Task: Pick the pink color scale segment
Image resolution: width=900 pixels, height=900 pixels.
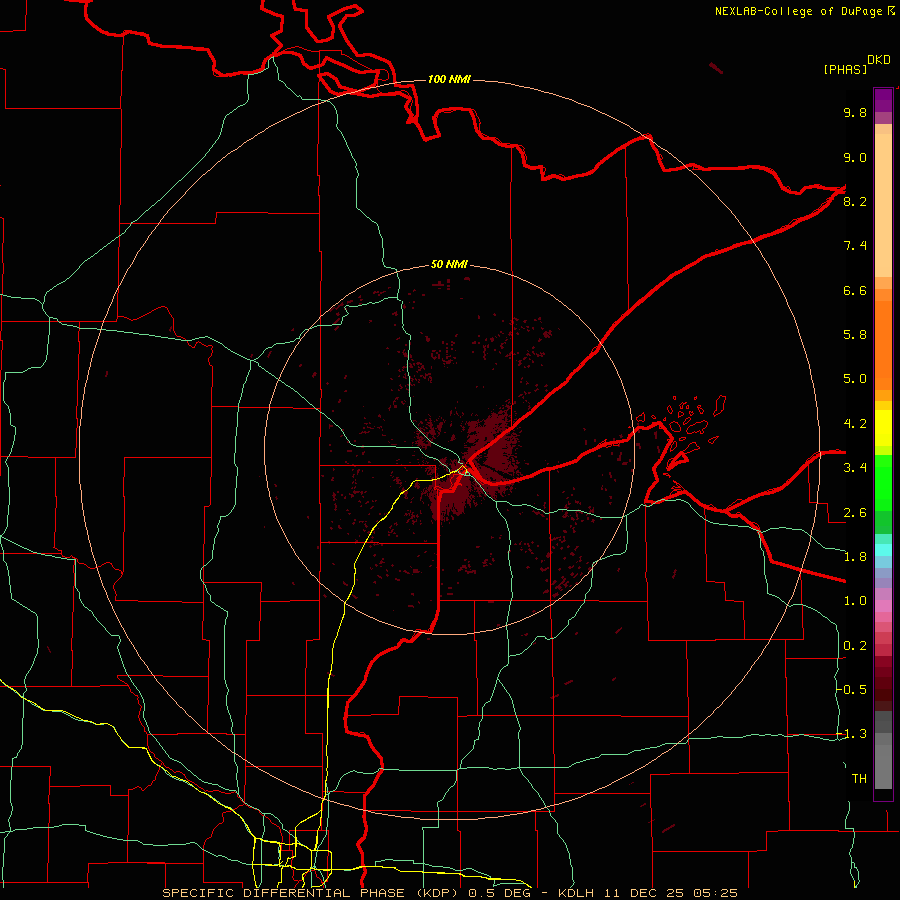Action: (x=883, y=606)
